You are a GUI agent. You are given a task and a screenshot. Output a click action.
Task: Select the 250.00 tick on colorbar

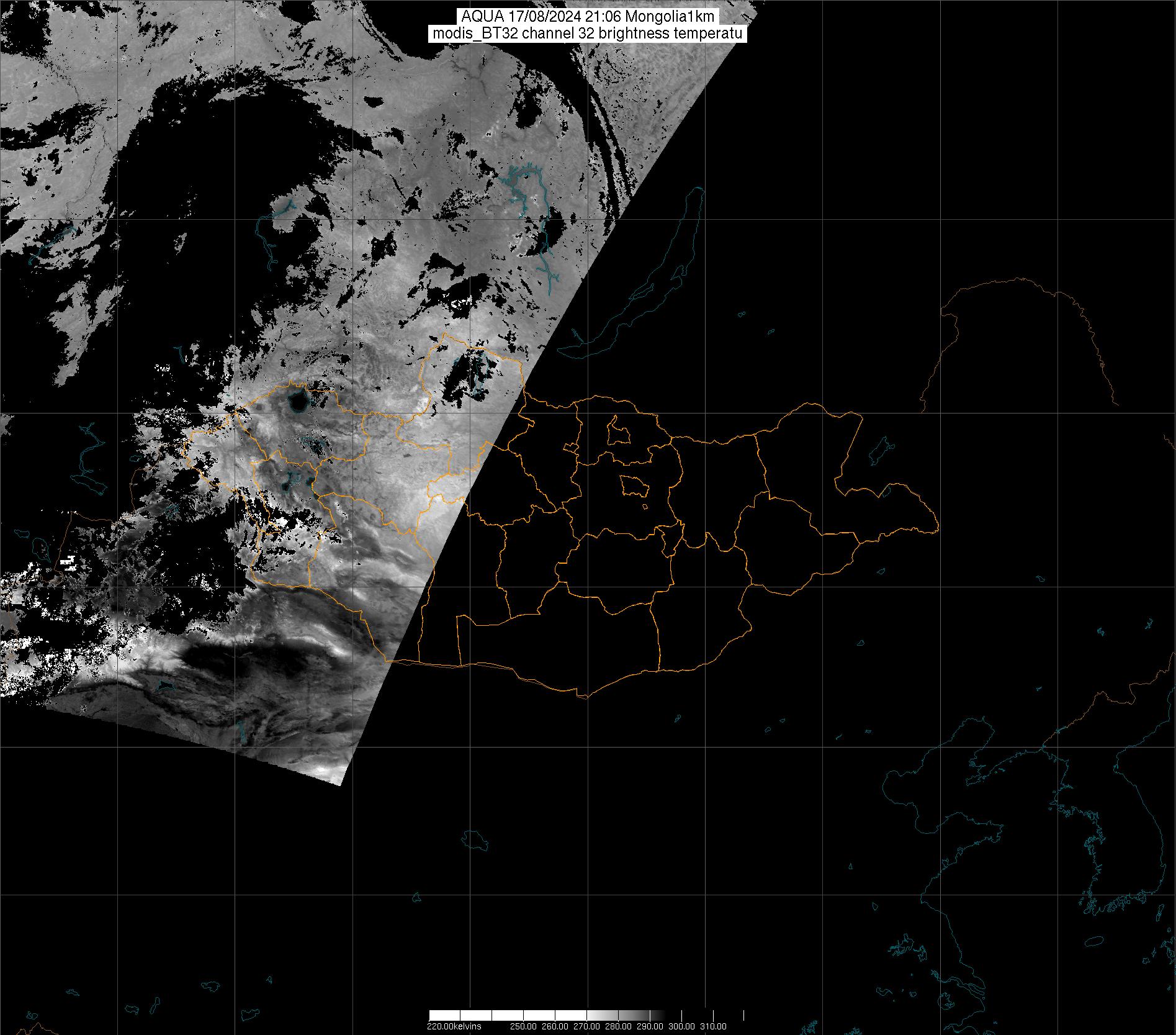(524, 1026)
